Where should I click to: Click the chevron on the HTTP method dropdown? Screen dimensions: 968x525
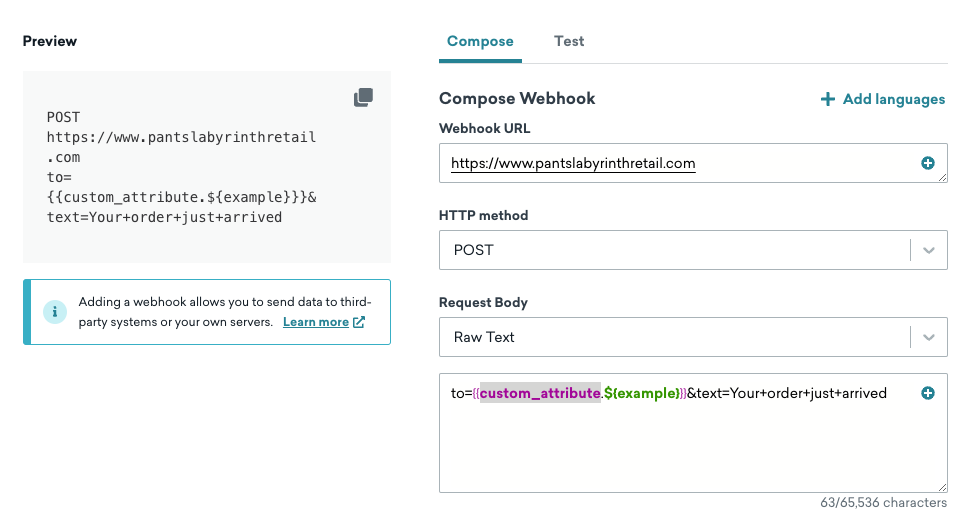[928, 250]
